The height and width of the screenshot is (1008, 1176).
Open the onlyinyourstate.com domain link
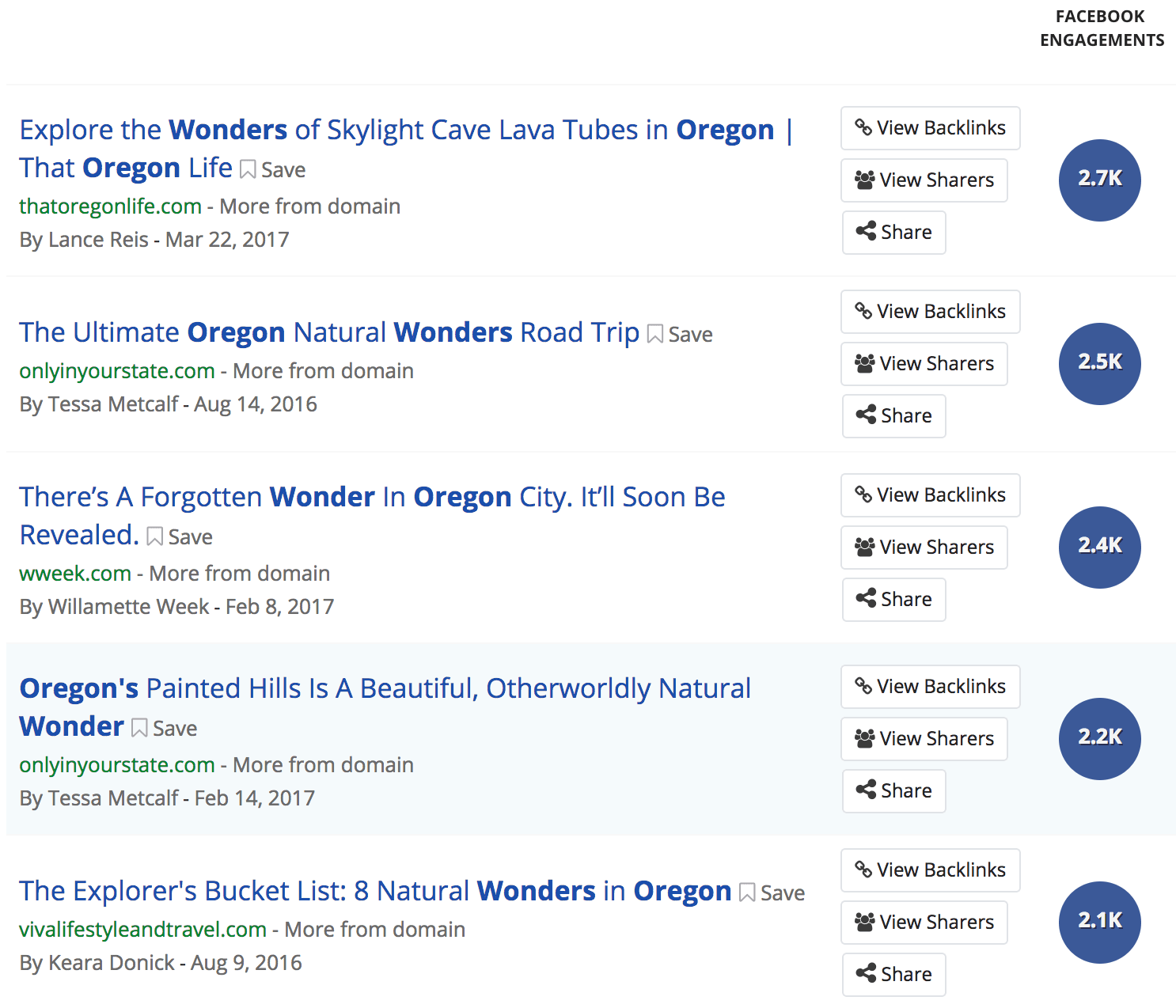click(116, 370)
